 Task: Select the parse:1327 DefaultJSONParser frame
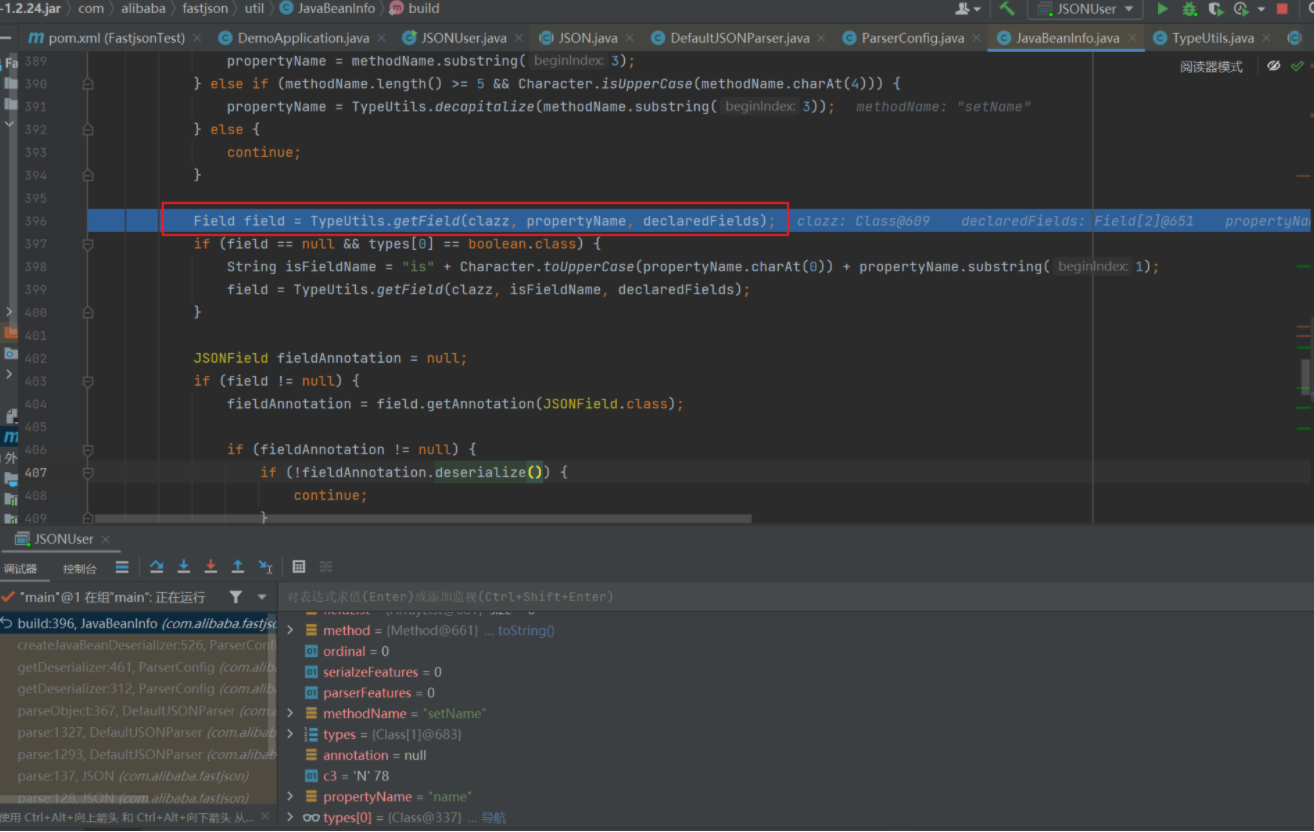139,732
